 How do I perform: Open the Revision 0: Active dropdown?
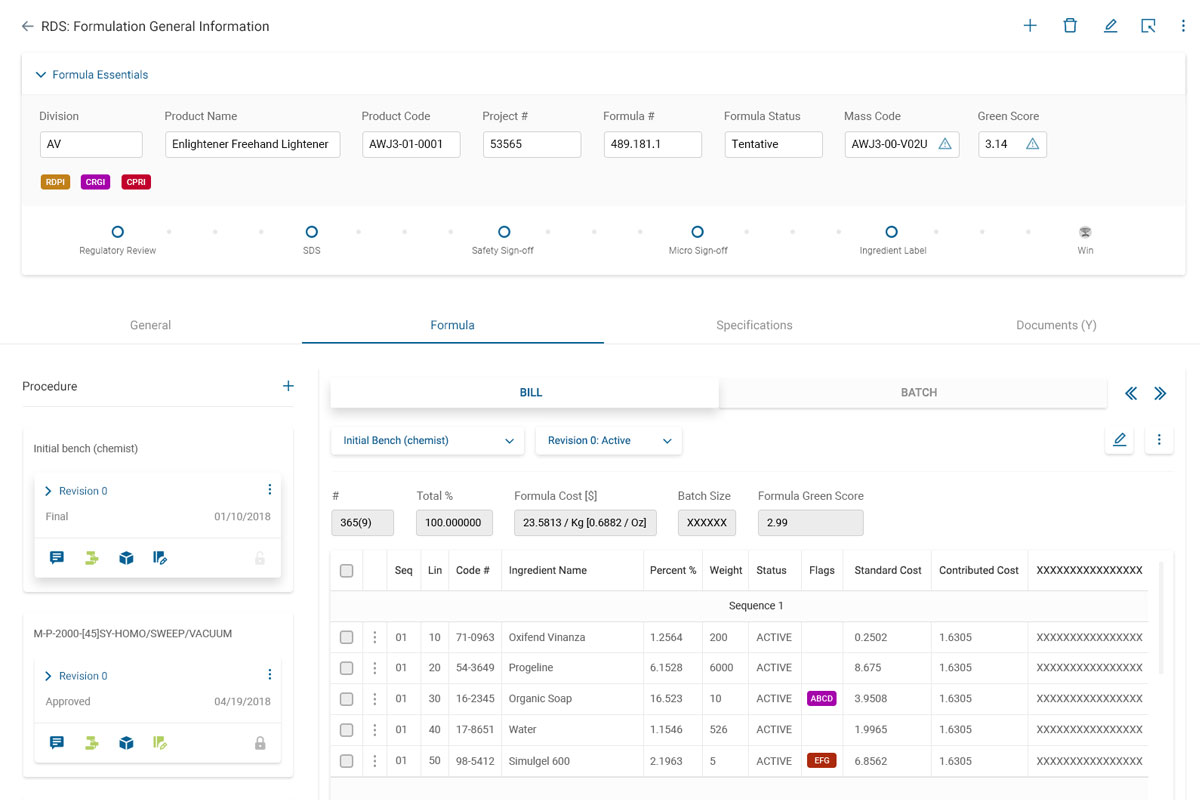pyautogui.click(x=609, y=440)
